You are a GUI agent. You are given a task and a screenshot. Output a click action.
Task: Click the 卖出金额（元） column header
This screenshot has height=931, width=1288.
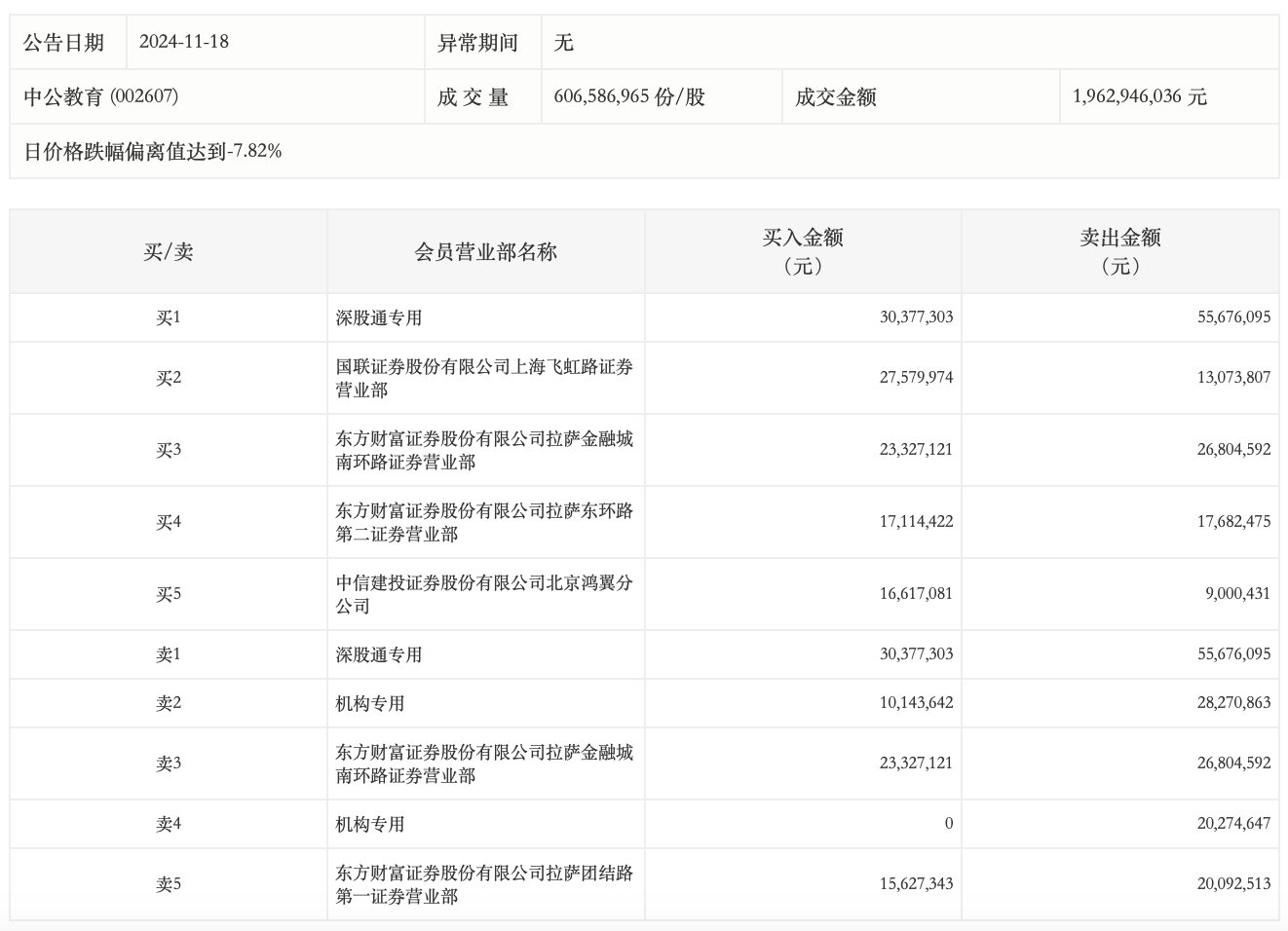(1119, 251)
